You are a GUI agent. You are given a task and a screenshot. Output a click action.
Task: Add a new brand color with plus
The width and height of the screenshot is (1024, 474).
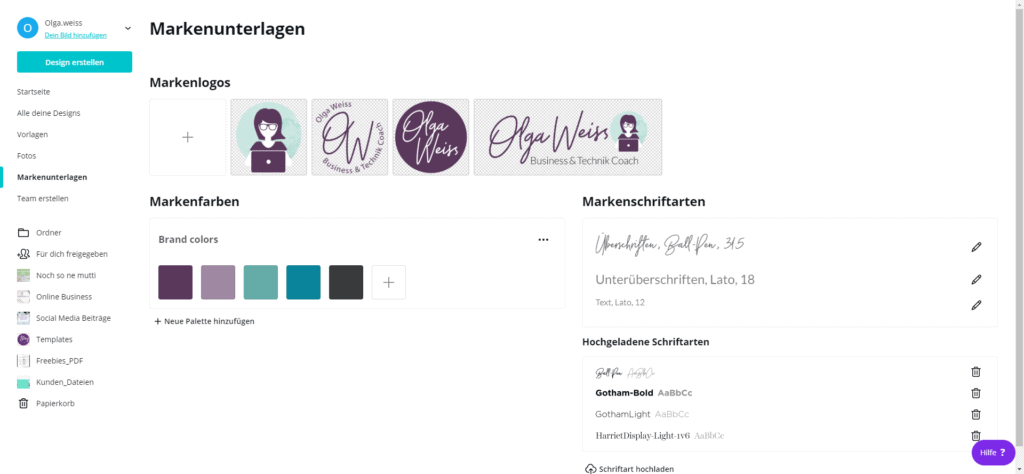[389, 282]
